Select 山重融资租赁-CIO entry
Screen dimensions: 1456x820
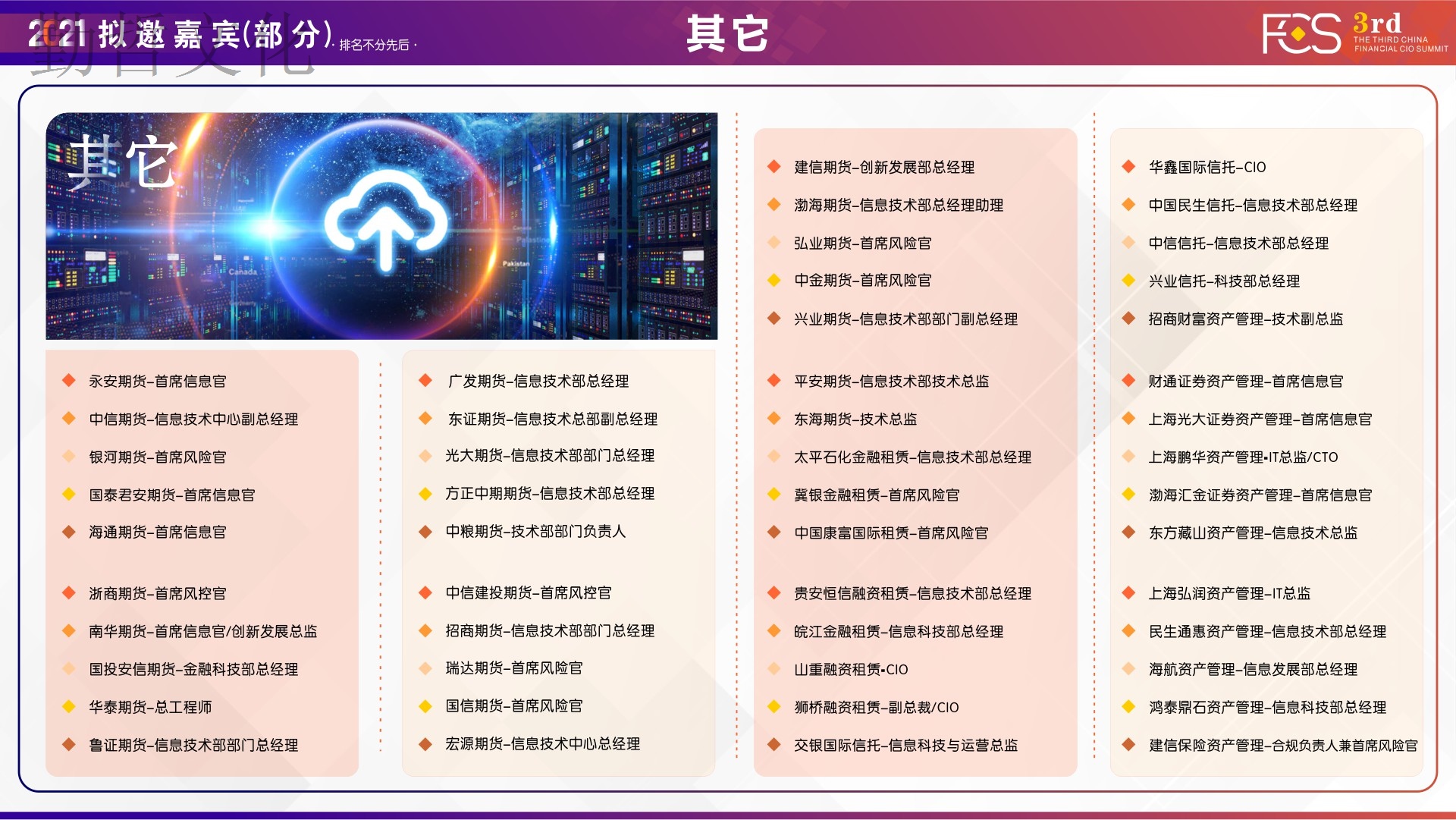pos(851,669)
